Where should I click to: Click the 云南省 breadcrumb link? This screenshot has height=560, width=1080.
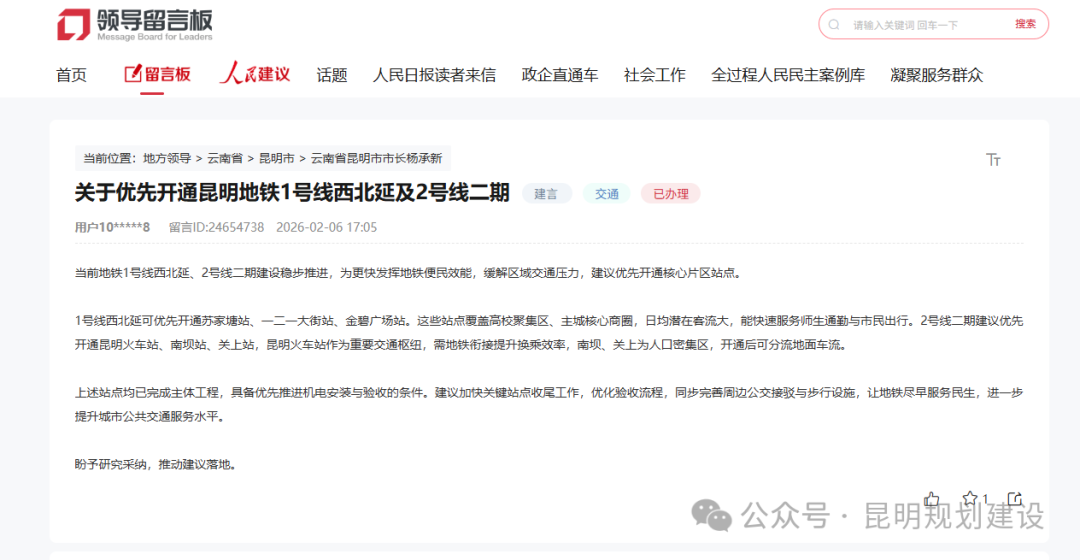225,158
